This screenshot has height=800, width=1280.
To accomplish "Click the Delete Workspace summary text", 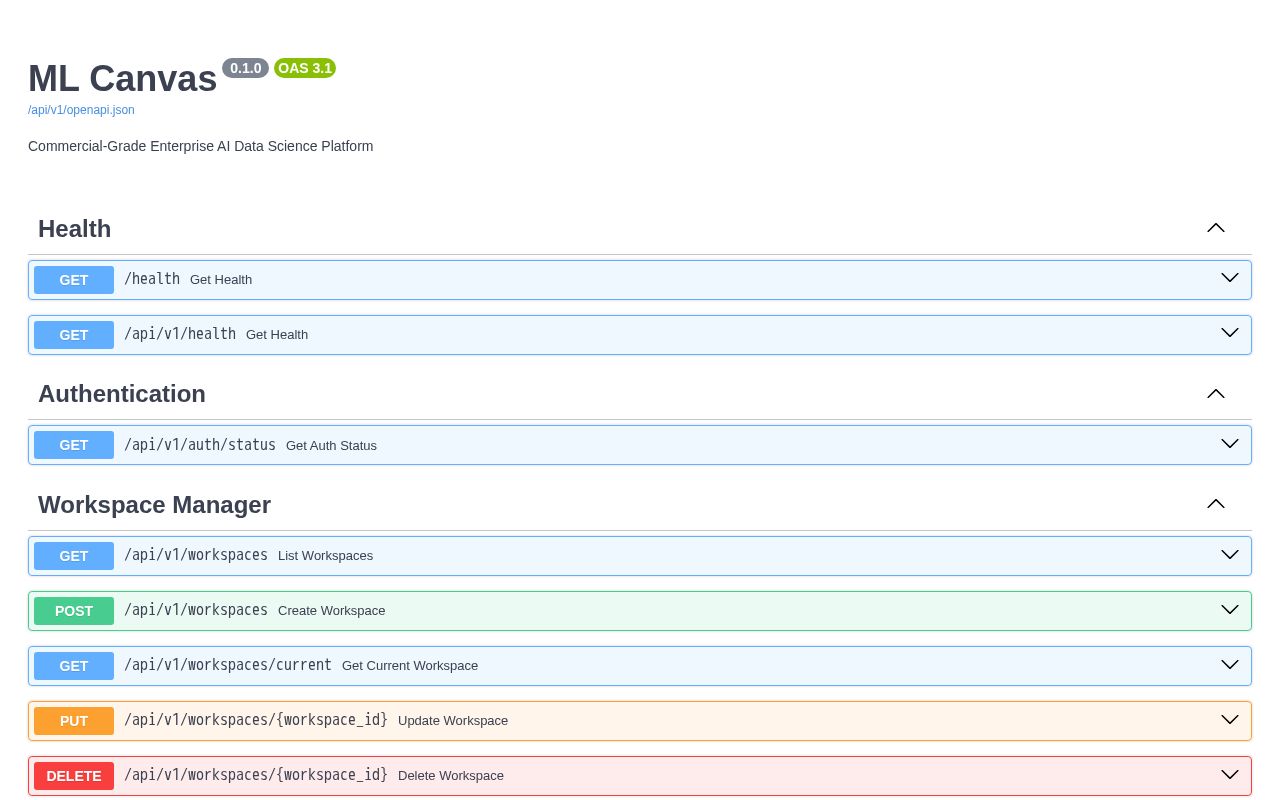I will 451,776.
